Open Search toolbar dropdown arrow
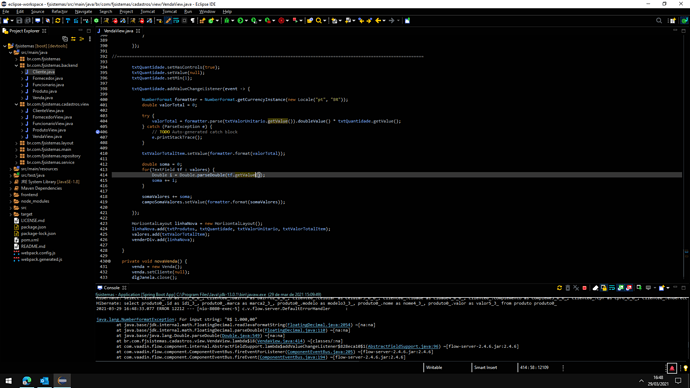690x388 pixels. [x=324, y=20]
